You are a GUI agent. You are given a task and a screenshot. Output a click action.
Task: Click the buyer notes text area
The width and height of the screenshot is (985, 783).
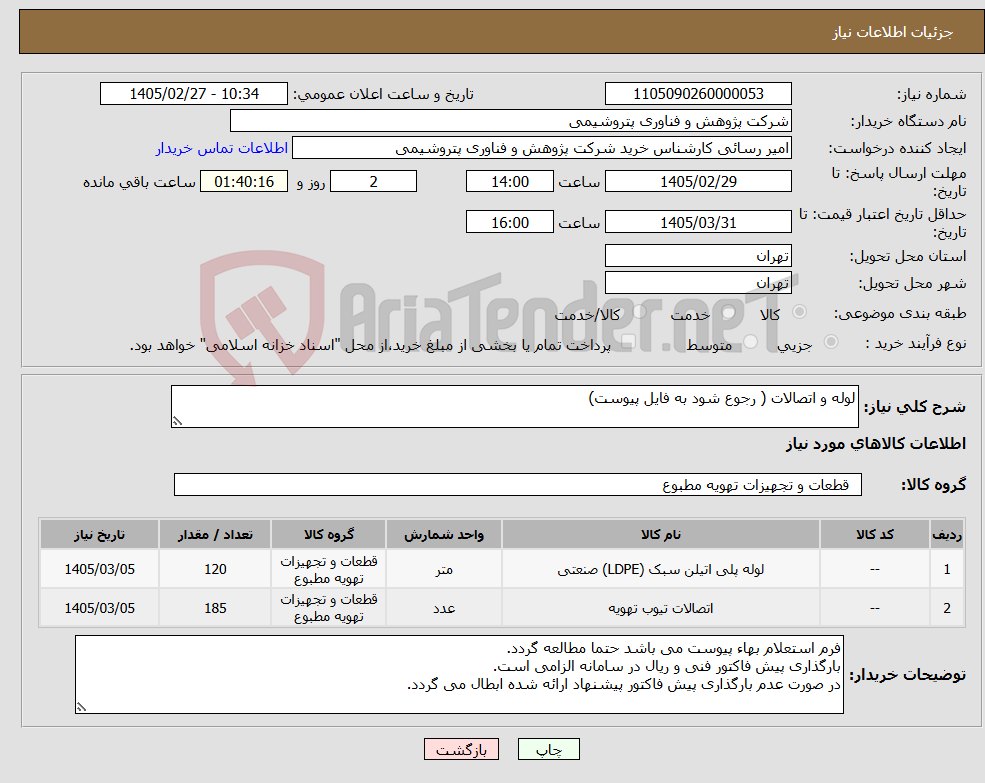click(x=459, y=674)
